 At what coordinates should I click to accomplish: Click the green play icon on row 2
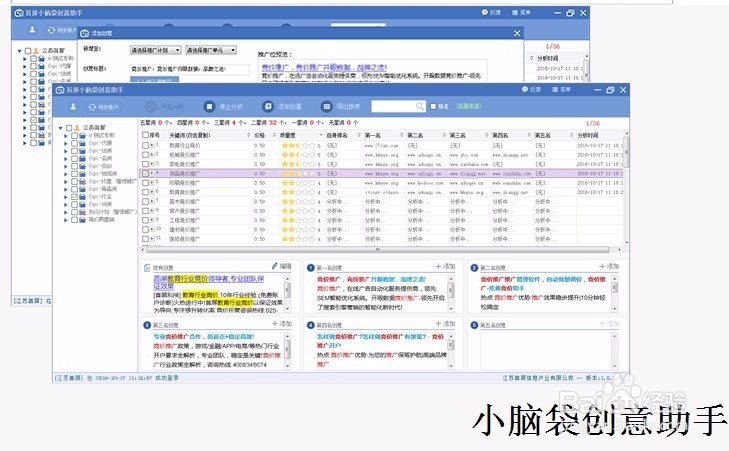coord(152,155)
